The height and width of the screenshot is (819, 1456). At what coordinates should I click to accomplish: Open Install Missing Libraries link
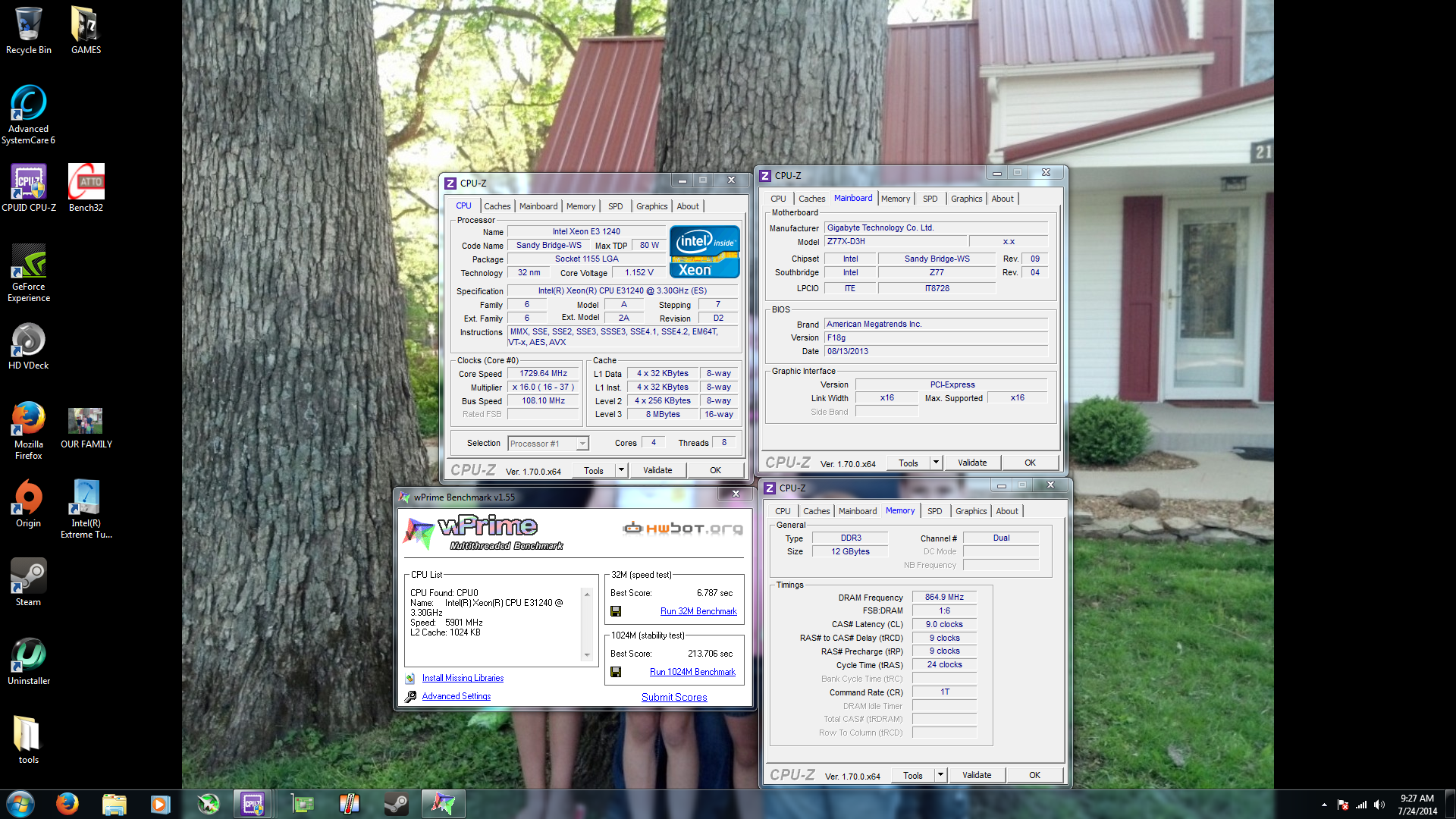[463, 678]
